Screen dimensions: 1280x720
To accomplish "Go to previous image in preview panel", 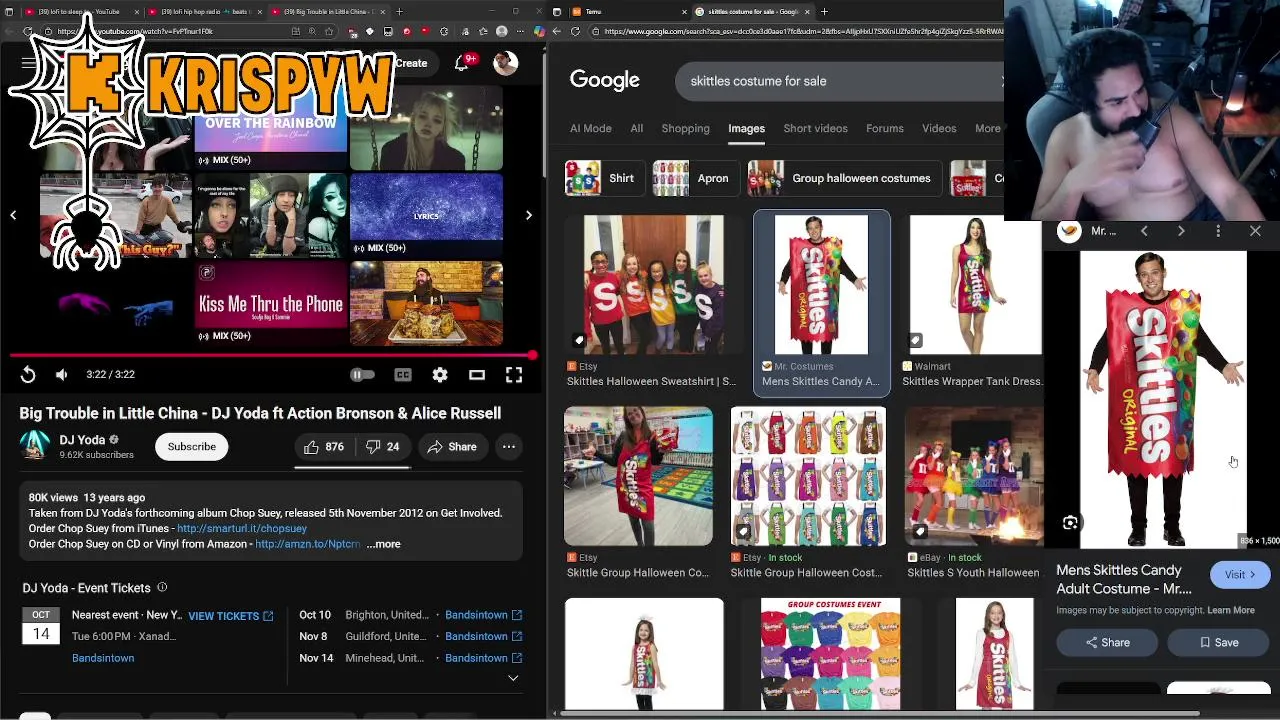I will tap(1144, 231).
